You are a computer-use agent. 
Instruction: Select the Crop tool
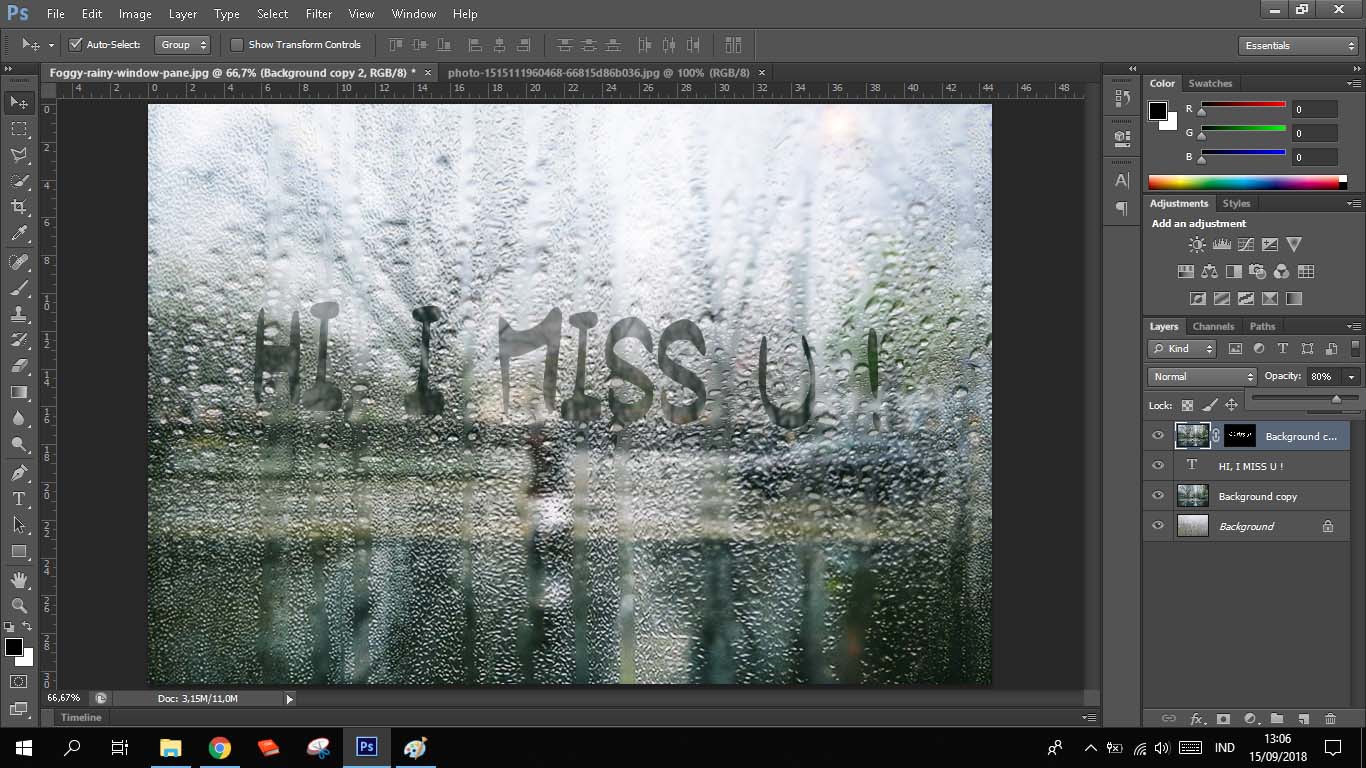tap(19, 208)
